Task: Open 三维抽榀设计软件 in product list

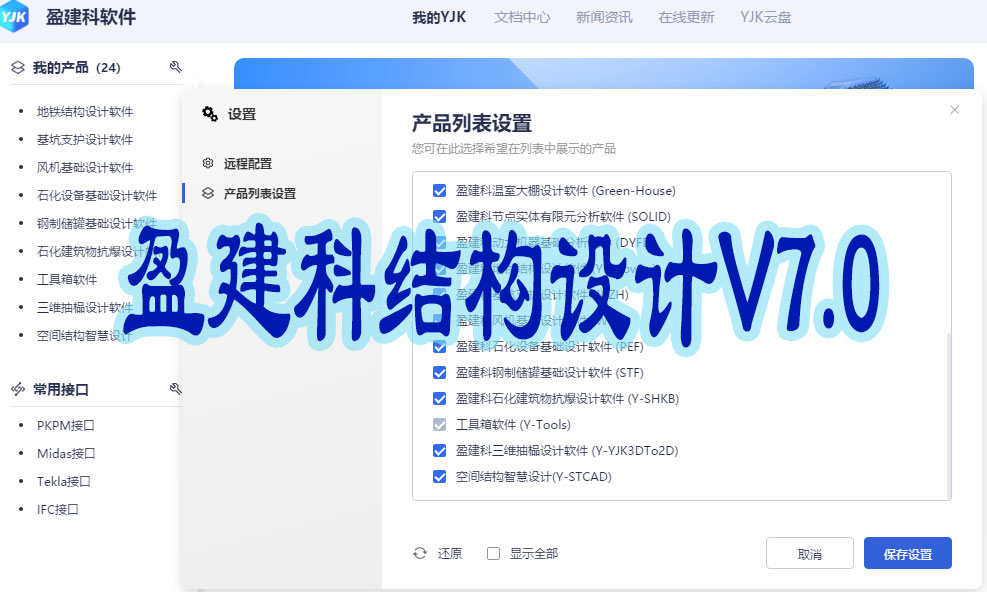Action: tap(84, 307)
